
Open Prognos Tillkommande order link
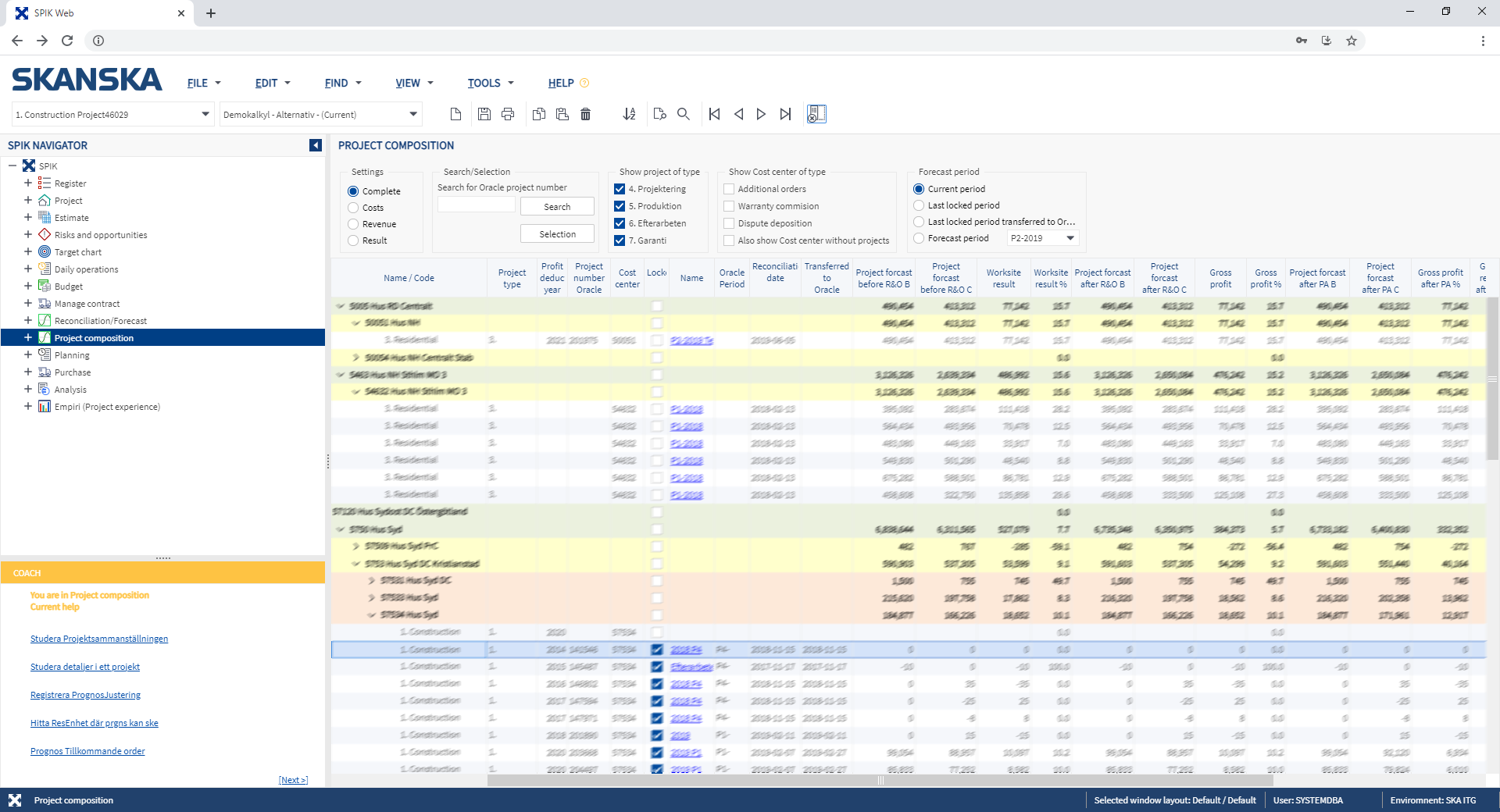pyautogui.click(x=87, y=751)
